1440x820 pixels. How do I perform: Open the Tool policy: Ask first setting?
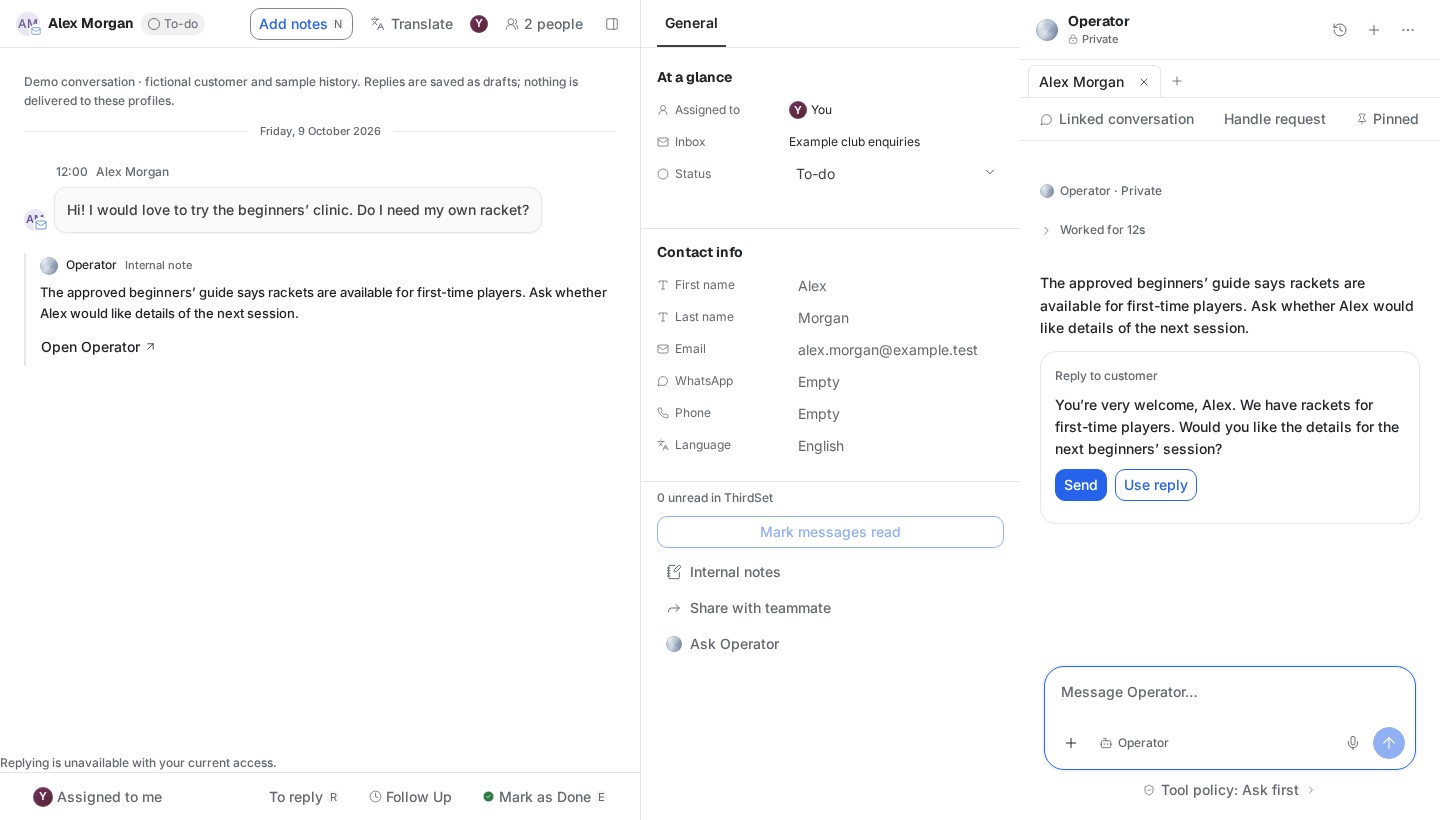1230,790
